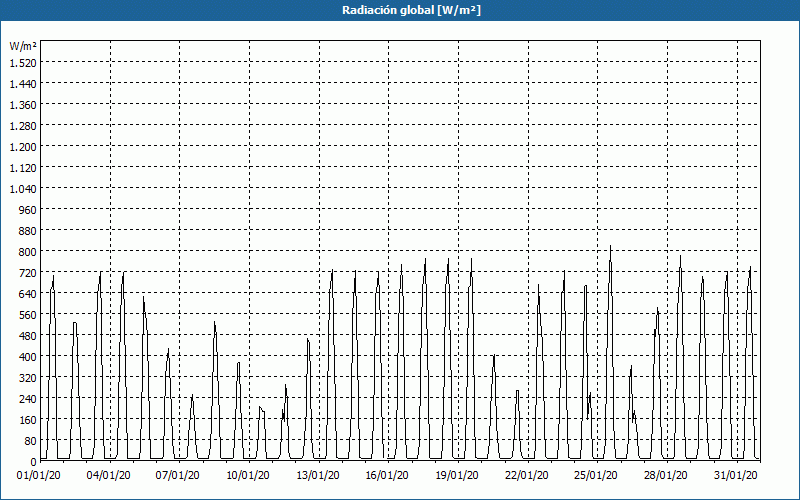The height and width of the screenshot is (500, 800).
Task: Click the 960 y-axis label
Action: [x=28, y=210]
